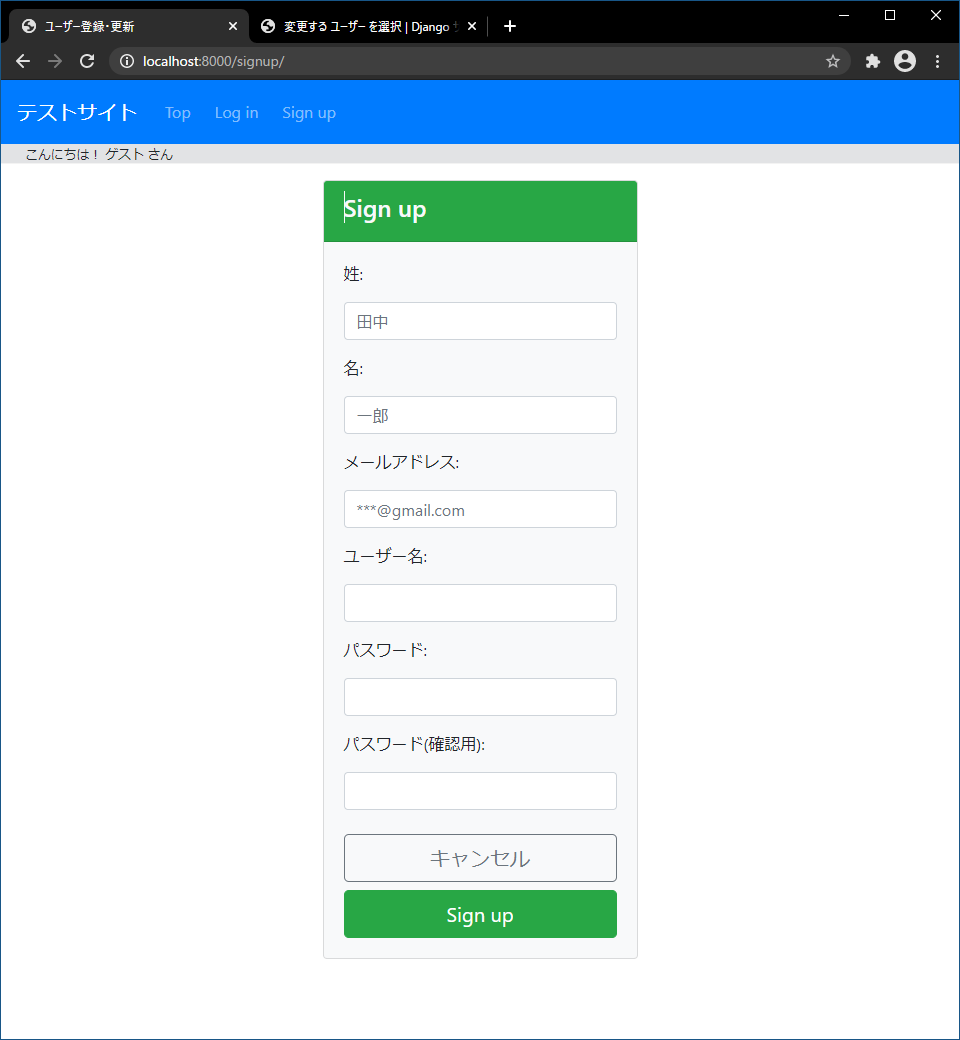
Task: Click the 名: label text
Action: (x=353, y=368)
